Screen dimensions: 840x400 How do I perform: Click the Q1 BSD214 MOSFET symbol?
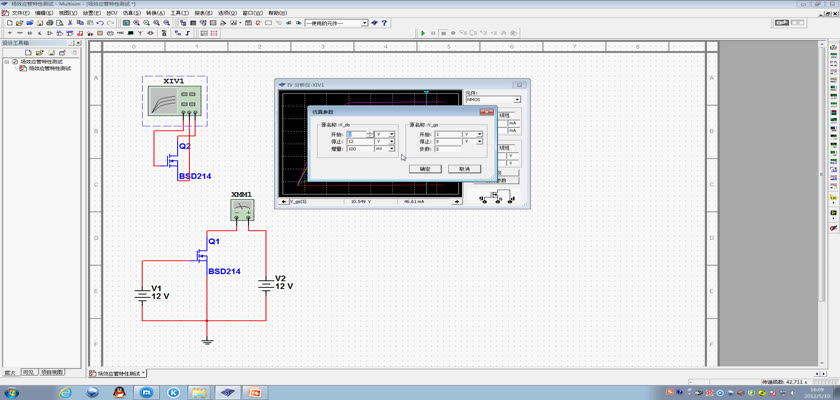pos(203,258)
